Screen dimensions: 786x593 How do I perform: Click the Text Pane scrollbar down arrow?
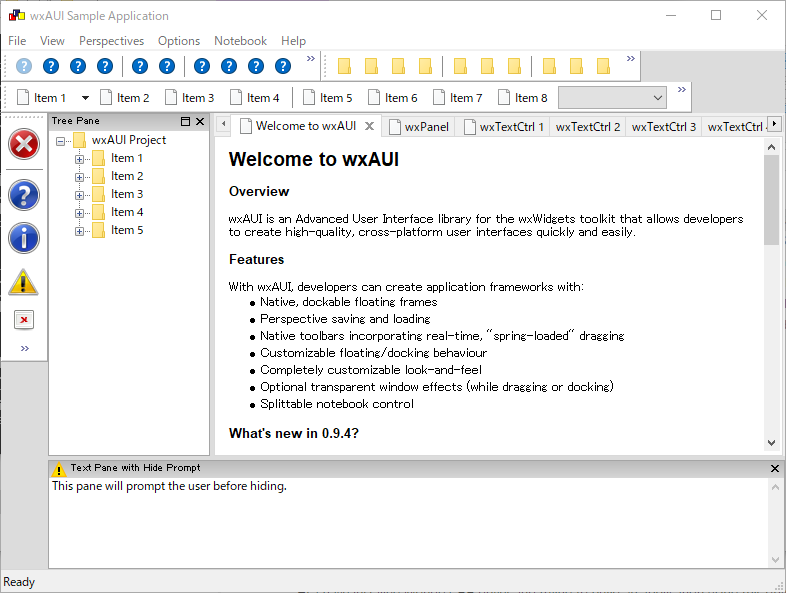775,559
